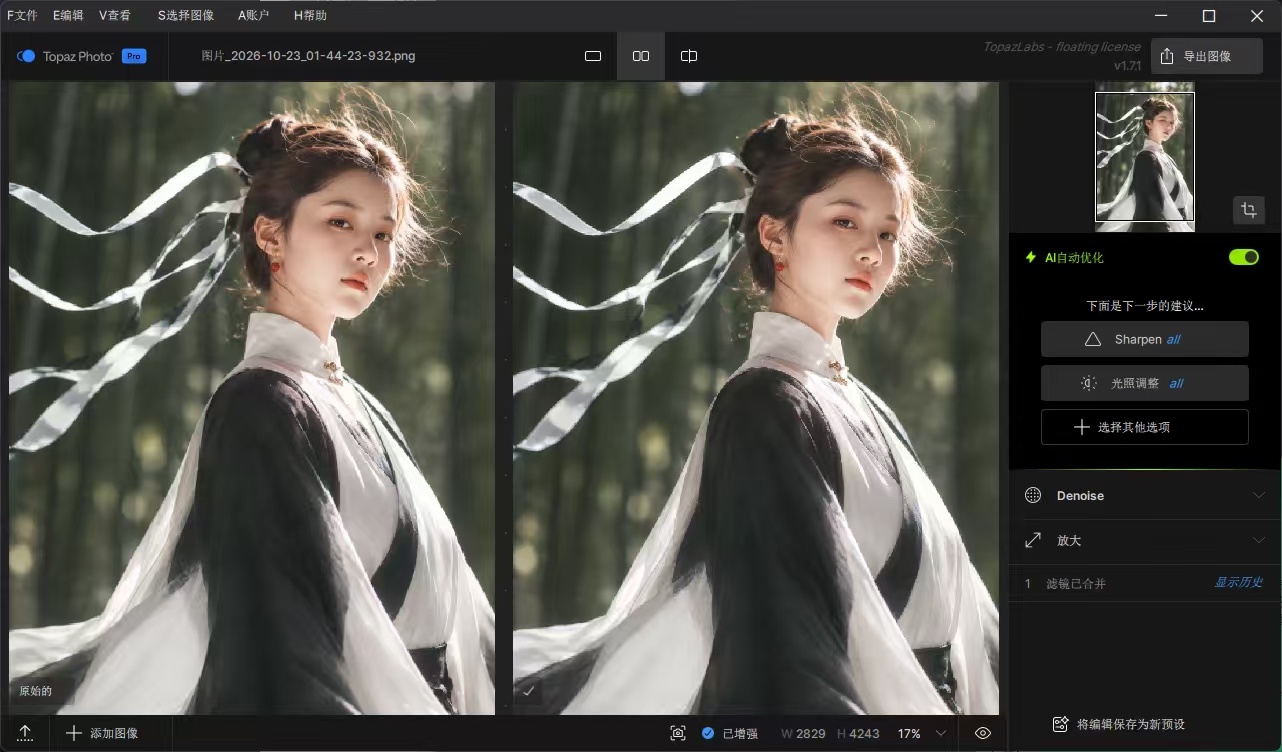
Task: Open the crop tool
Action: [1248, 210]
